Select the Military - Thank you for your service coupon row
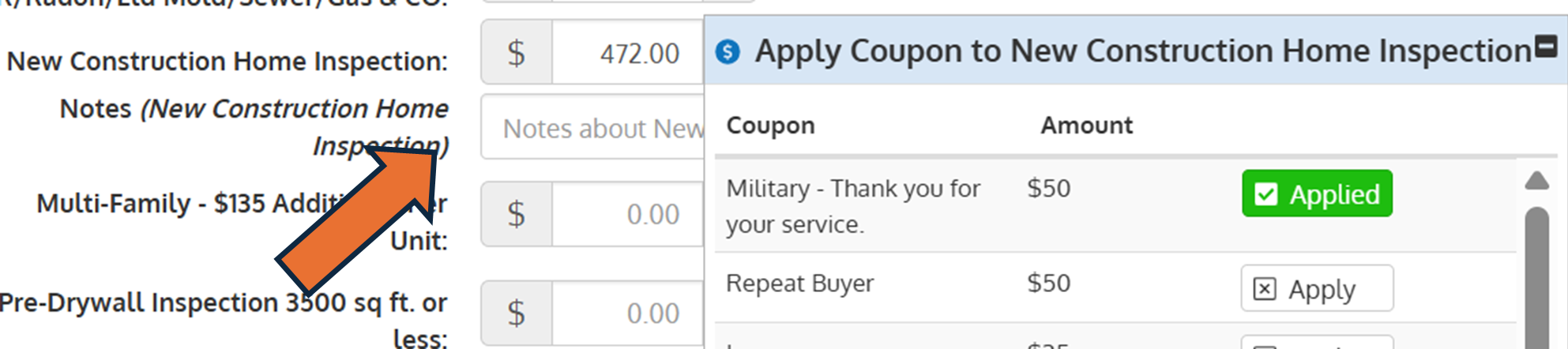The width and height of the screenshot is (1568, 349). tap(853, 206)
